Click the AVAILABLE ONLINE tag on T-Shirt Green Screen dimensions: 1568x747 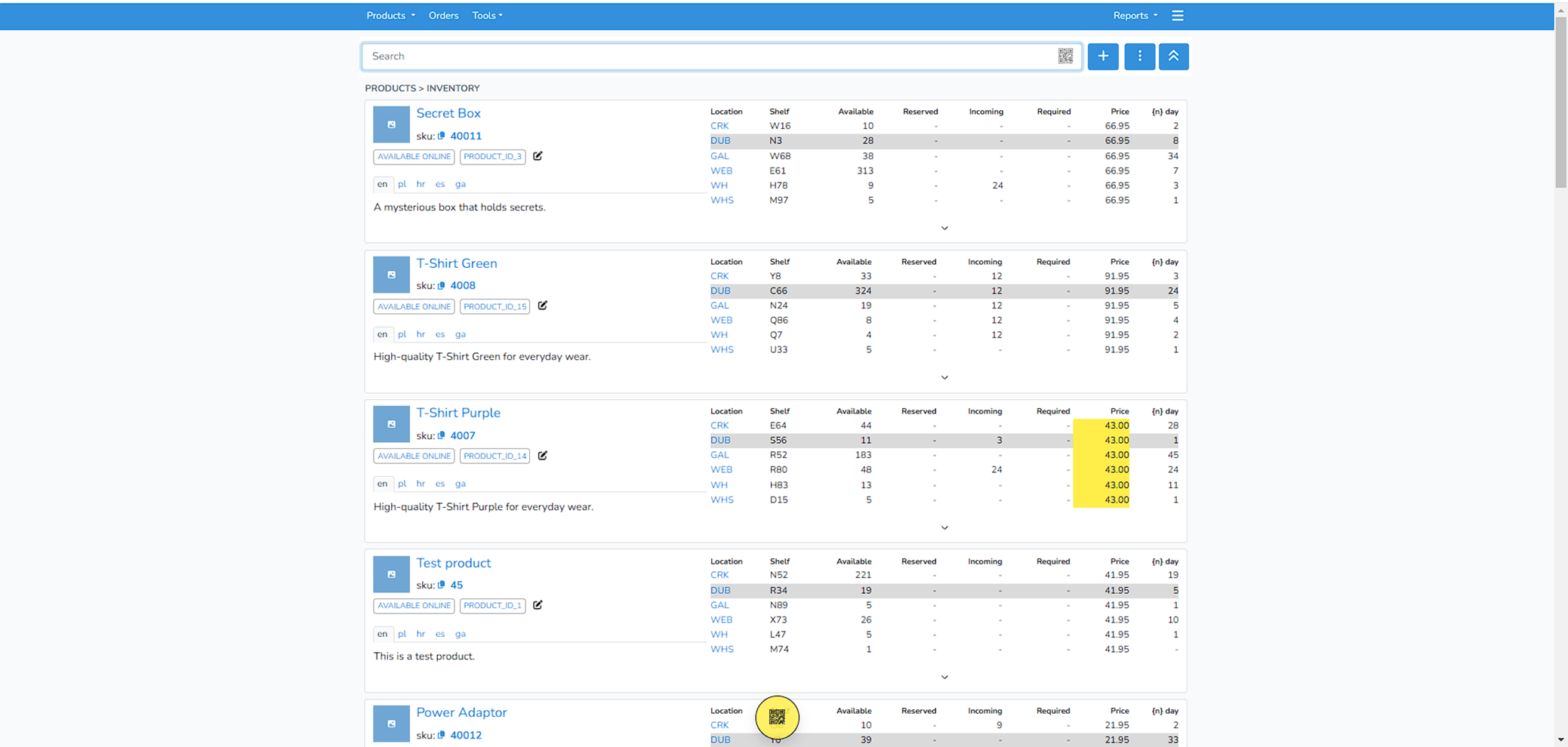pyautogui.click(x=414, y=306)
